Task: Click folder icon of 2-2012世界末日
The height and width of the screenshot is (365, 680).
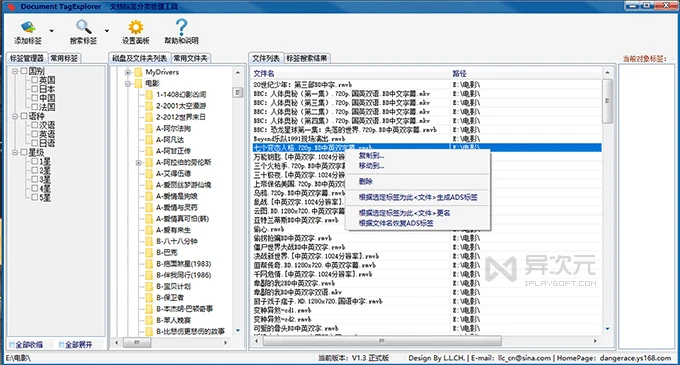Action: tap(149, 117)
